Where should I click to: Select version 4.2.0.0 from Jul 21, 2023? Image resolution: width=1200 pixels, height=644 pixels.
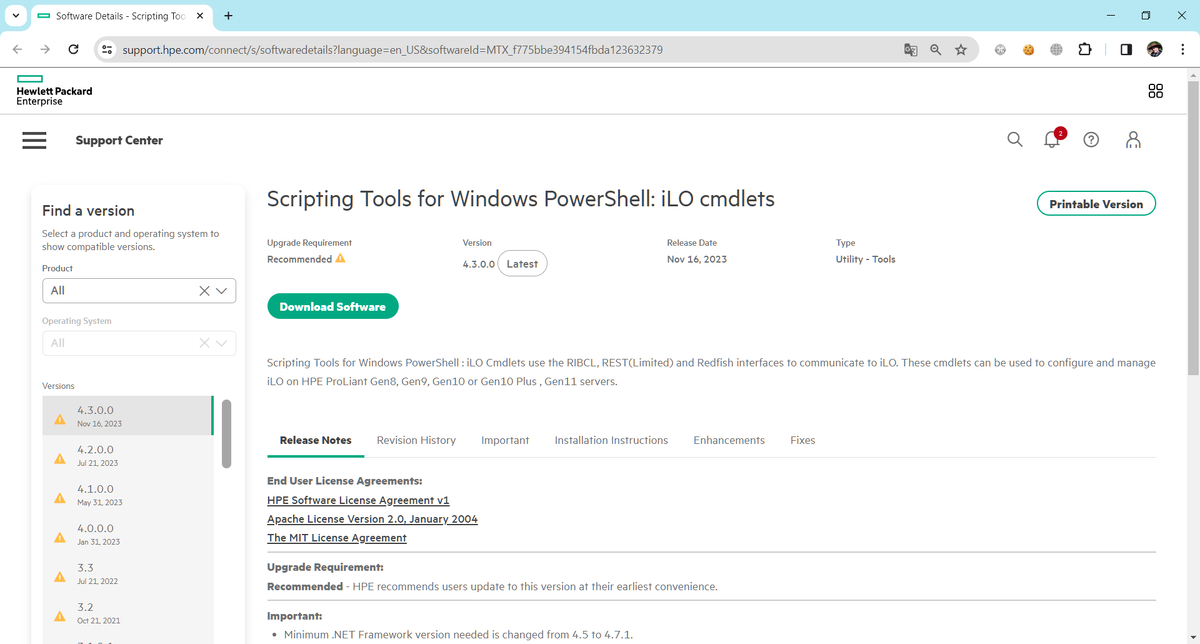pyautogui.click(x=128, y=456)
